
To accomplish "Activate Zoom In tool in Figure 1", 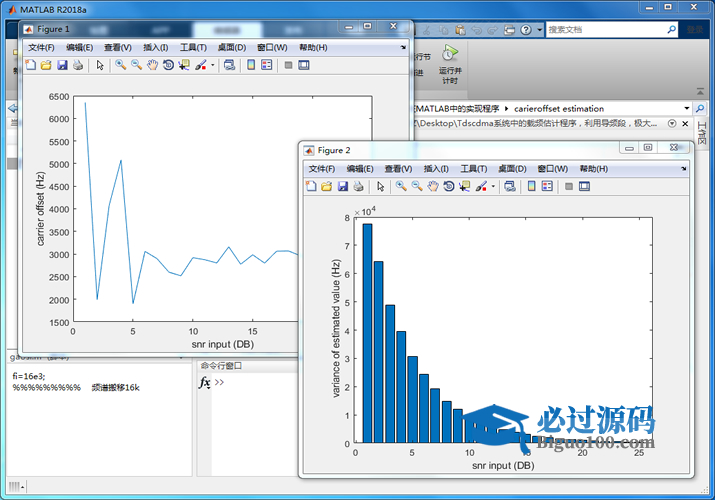I will [x=120, y=65].
